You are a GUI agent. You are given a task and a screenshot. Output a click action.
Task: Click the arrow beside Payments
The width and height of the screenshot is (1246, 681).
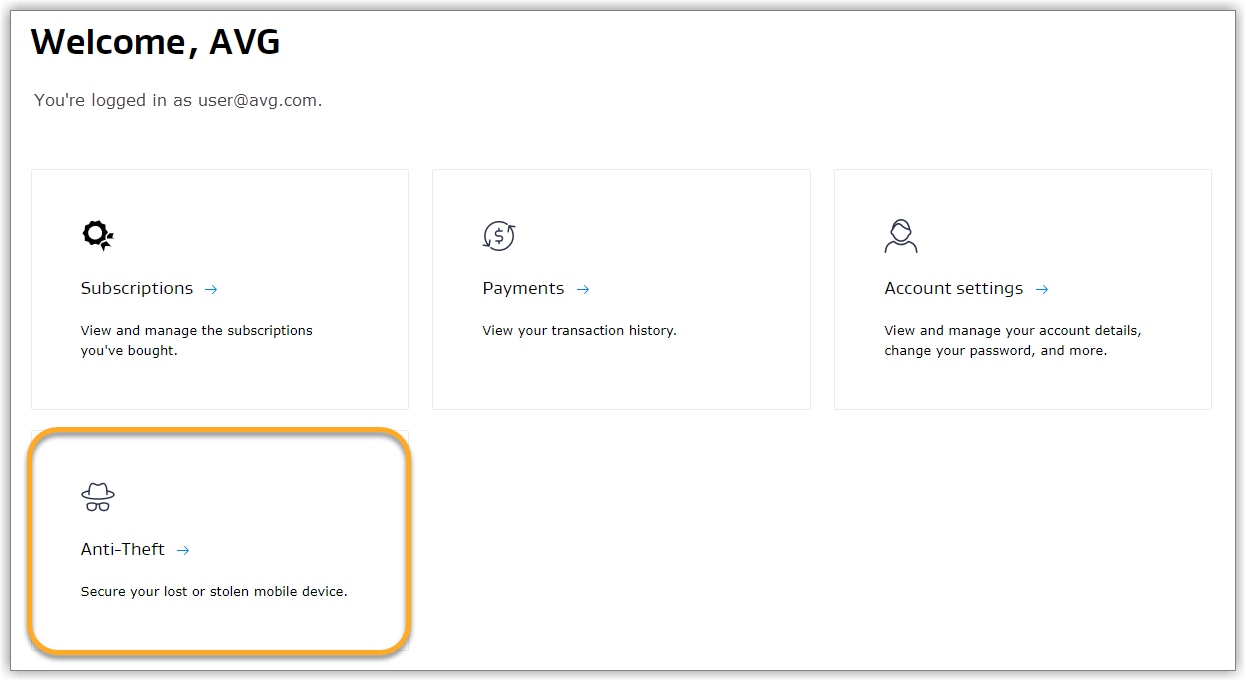(583, 289)
